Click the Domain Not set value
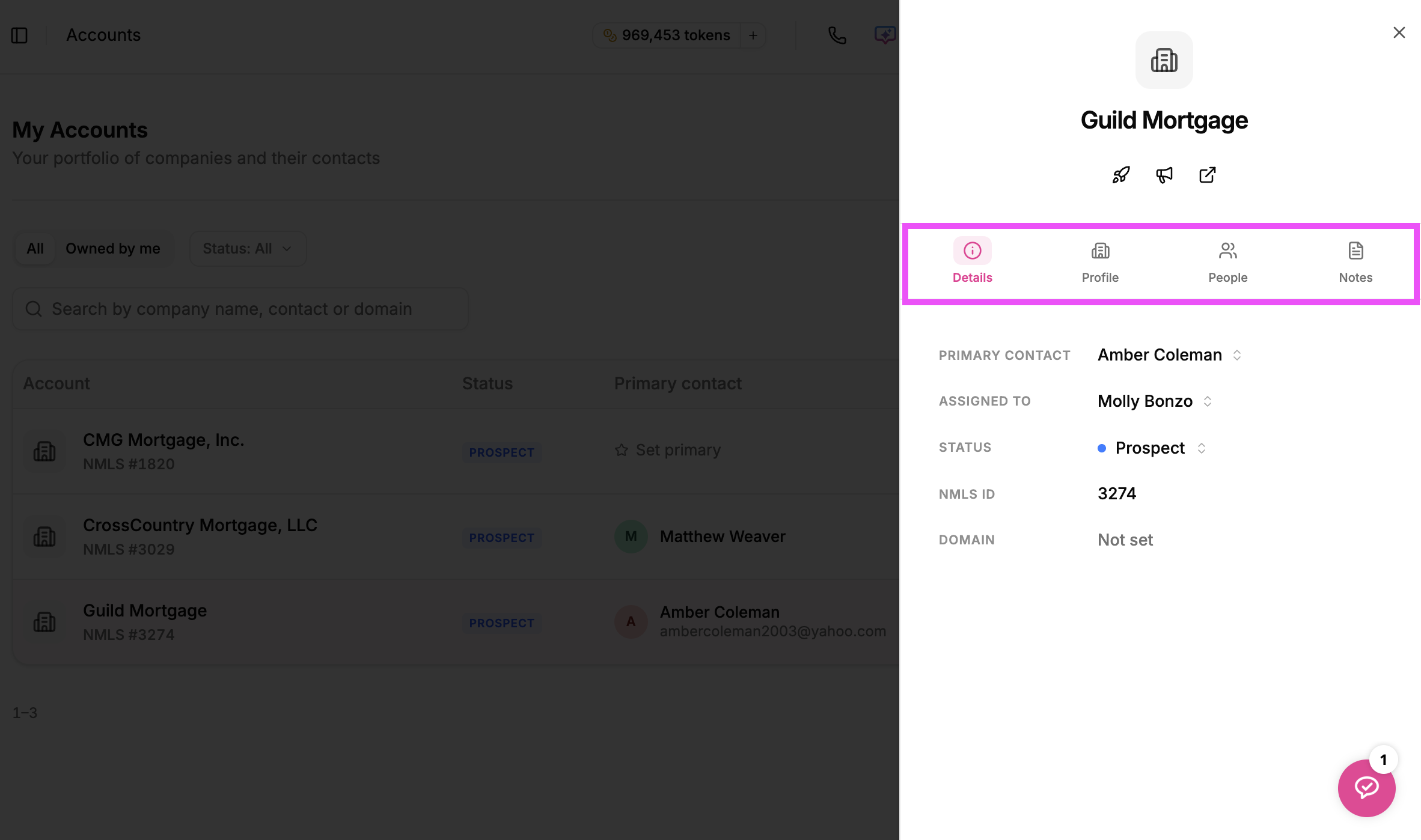This screenshot has width=1421, height=840. pos(1125,540)
